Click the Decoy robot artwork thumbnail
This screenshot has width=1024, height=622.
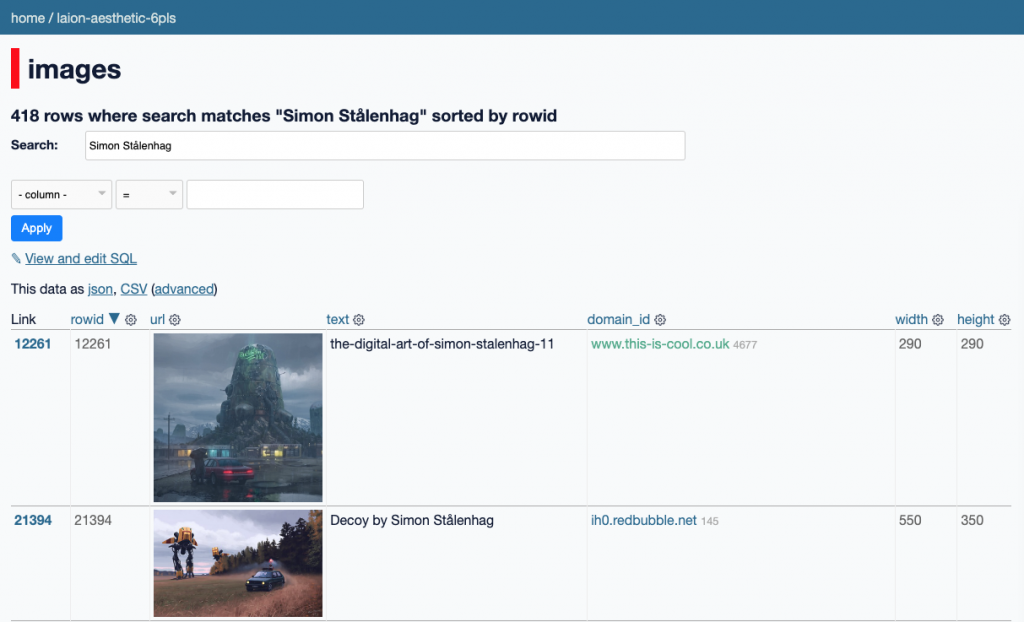(x=238, y=563)
